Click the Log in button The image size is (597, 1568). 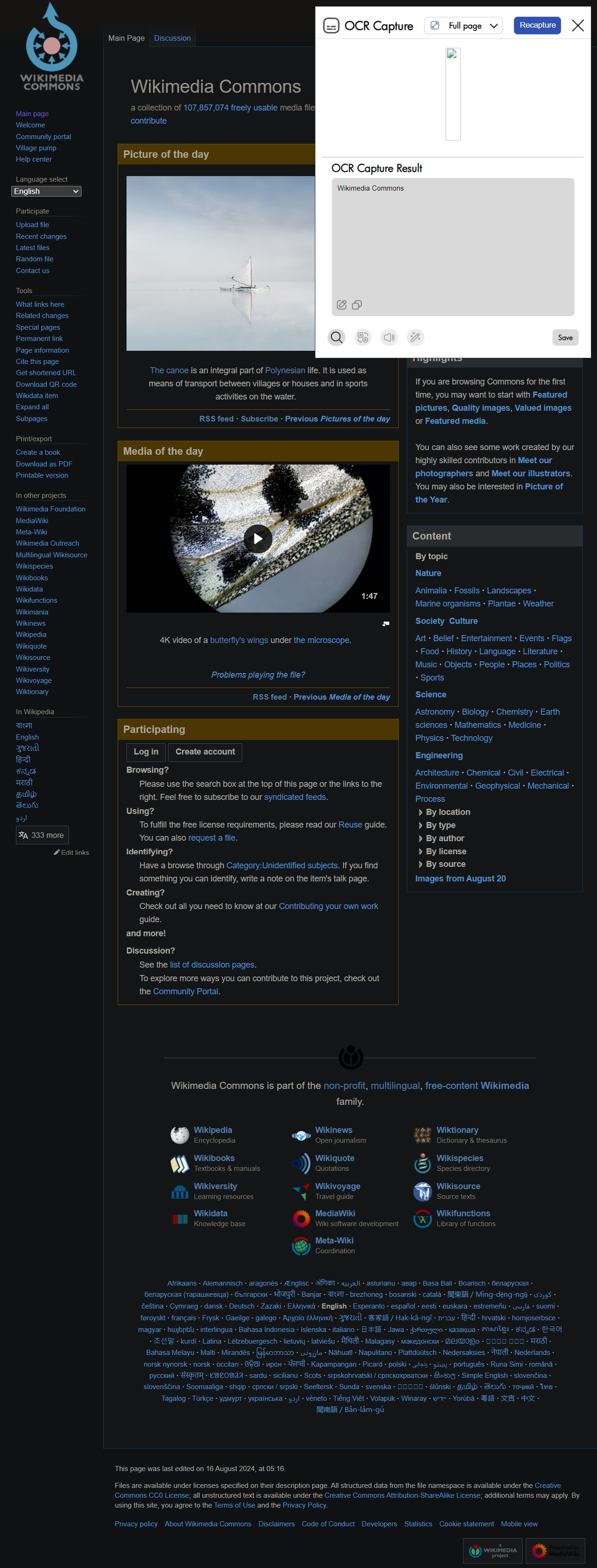(146, 752)
